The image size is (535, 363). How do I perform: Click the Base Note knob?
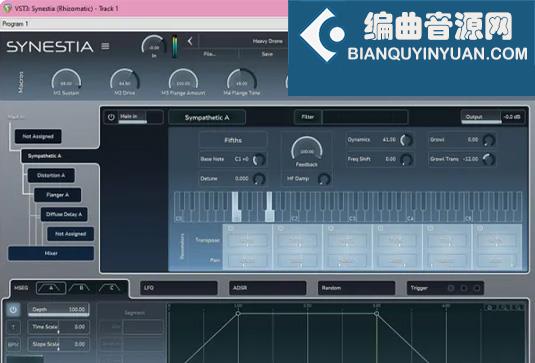(259, 159)
